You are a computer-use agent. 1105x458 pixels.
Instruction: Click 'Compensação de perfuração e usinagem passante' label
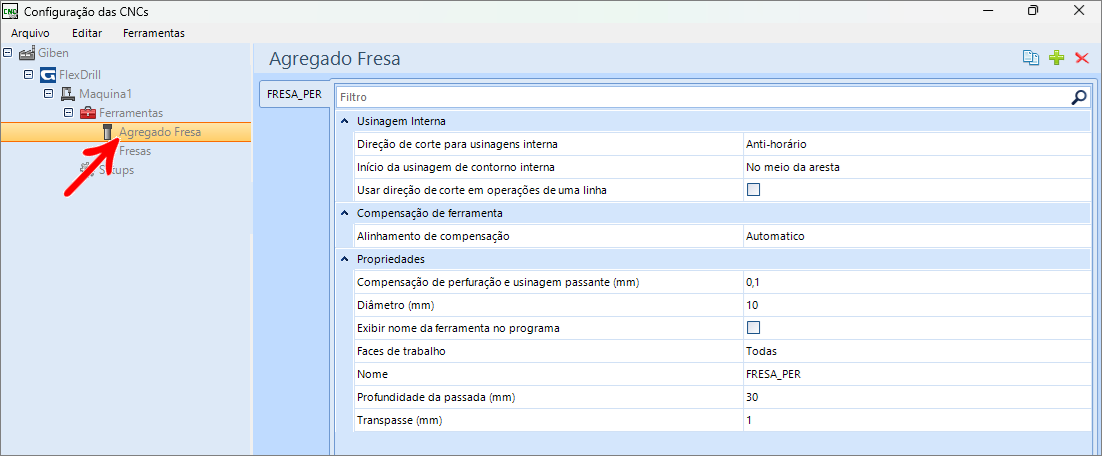point(498,282)
